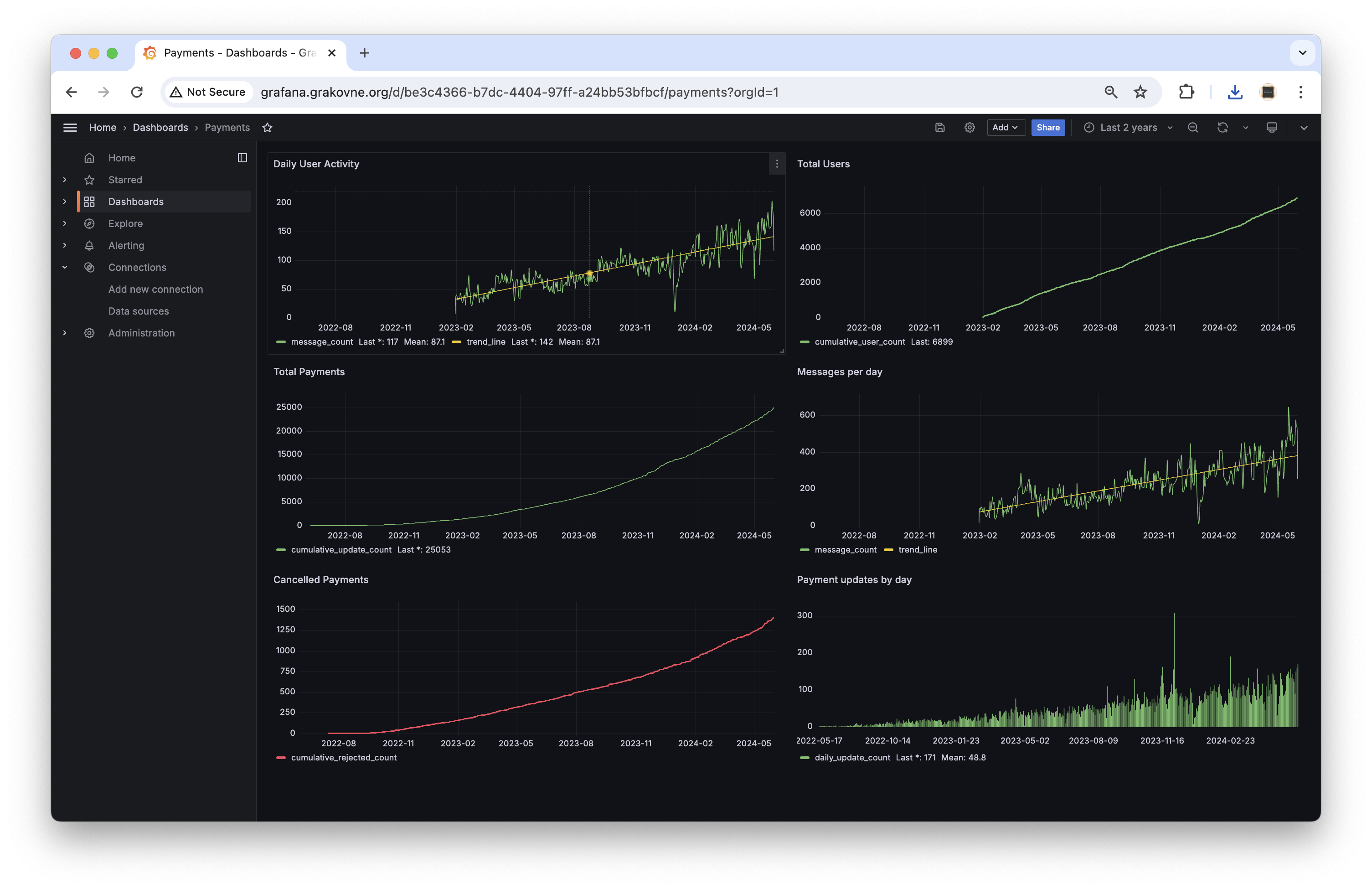Viewport: 1372px width, 889px height.
Task: Switch to TV view mode icon
Action: click(1271, 127)
